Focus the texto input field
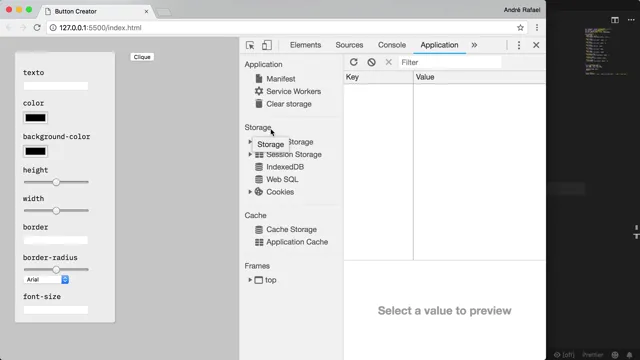 pyautogui.click(x=56, y=86)
